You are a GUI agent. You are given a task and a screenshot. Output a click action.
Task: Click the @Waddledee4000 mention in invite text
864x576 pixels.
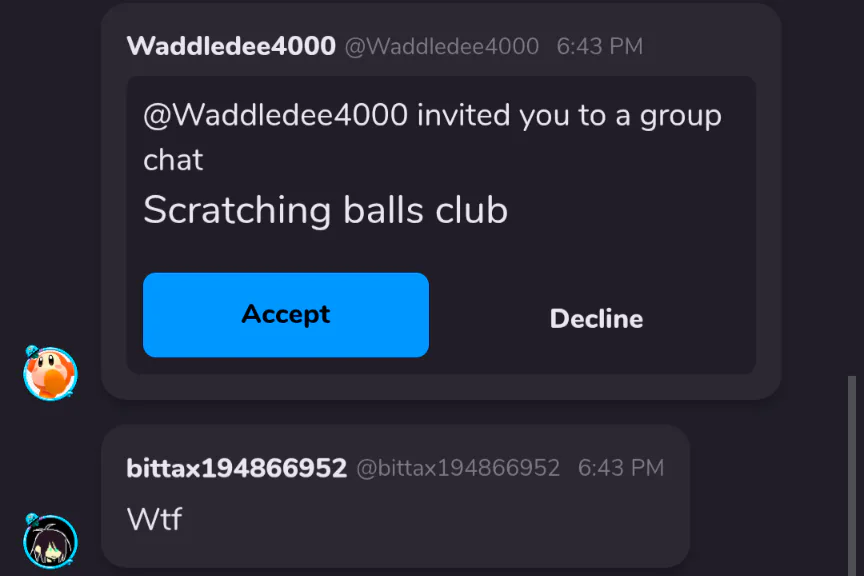click(x=276, y=115)
